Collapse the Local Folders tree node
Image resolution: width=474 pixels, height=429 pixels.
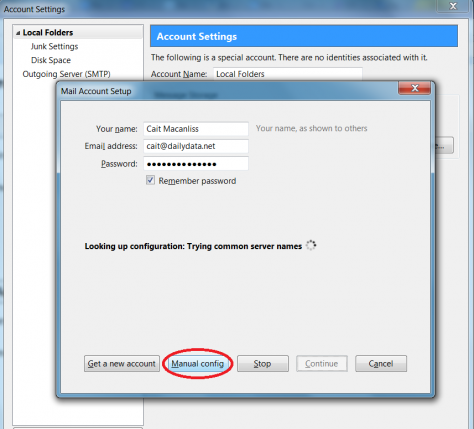(18, 33)
